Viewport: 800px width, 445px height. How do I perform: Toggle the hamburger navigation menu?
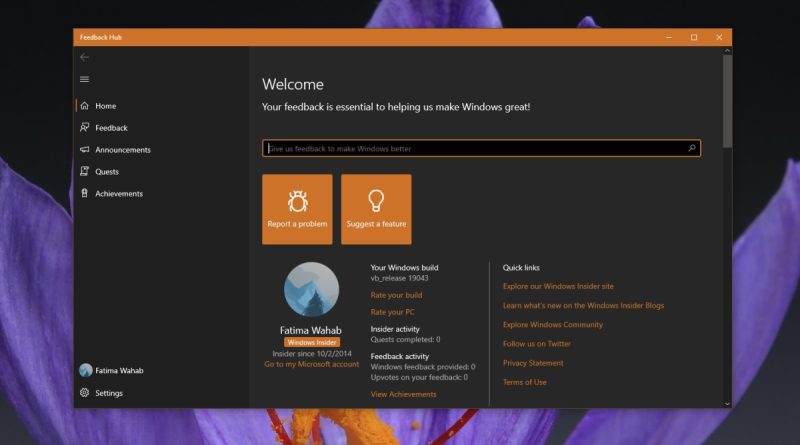85,79
